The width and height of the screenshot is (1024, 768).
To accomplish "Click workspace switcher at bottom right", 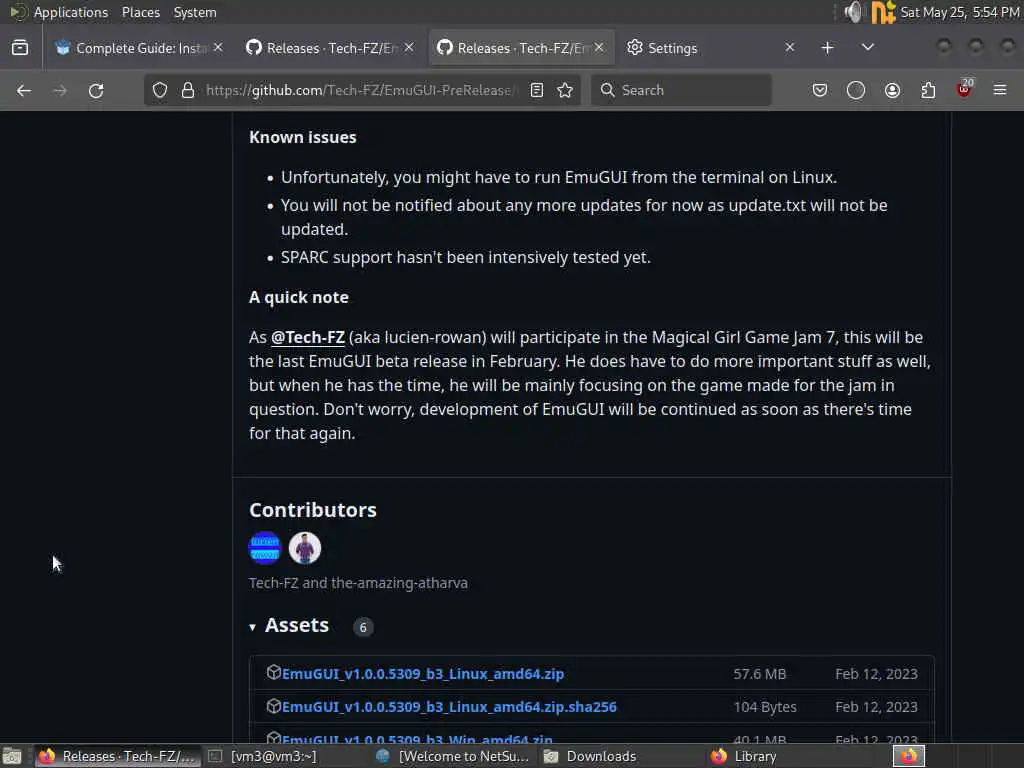I will [908, 756].
